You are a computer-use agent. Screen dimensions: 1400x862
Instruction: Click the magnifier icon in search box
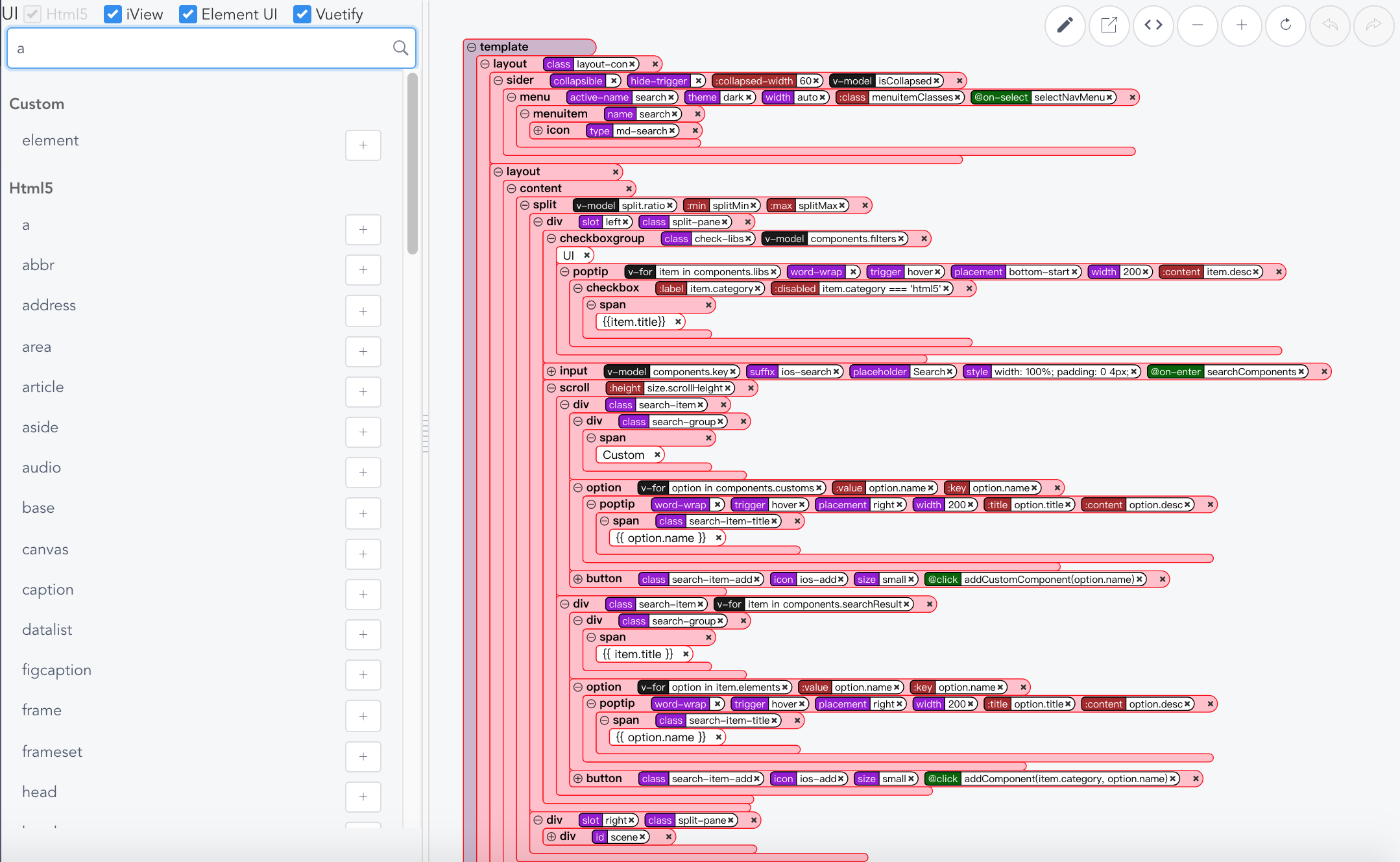[400, 48]
